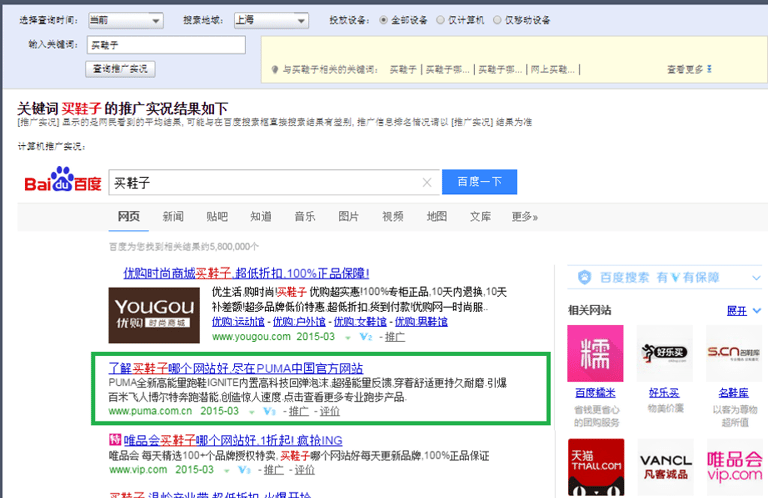Click the V2 badge beside www.yougou.com
This screenshot has width=768, height=498.
pyautogui.click(x=365, y=337)
